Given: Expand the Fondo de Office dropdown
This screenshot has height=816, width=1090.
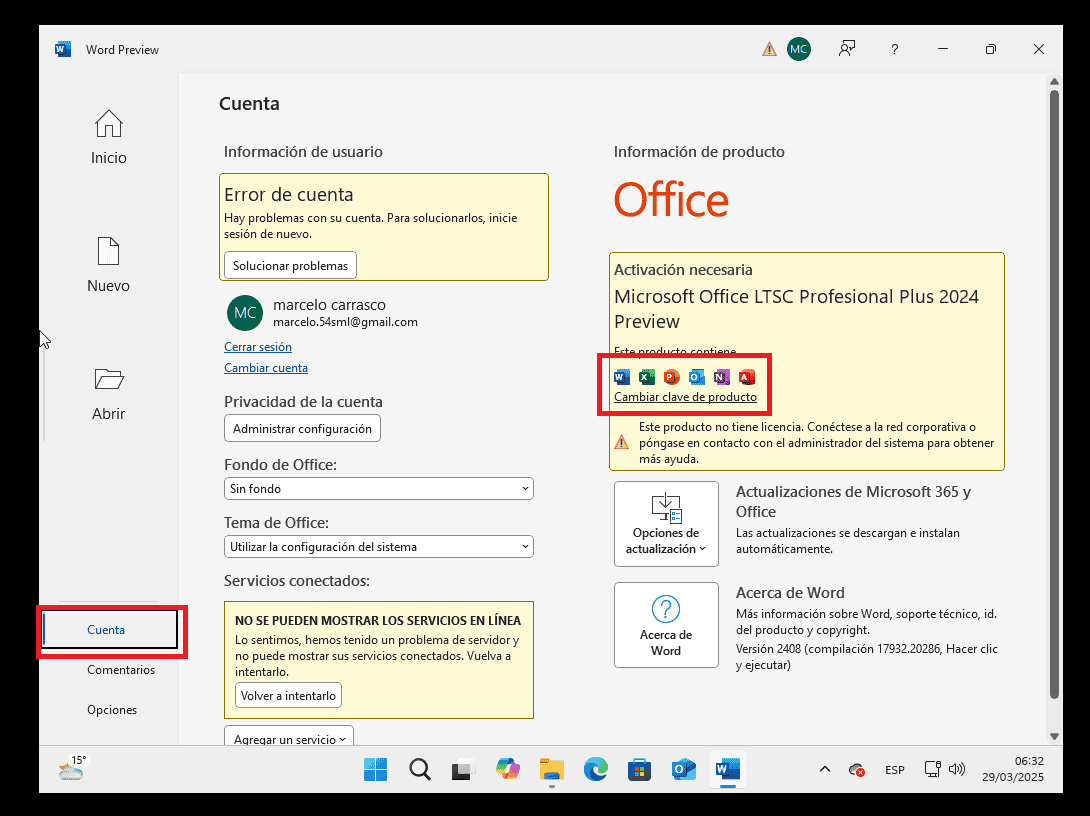Looking at the screenshot, I should click(378, 489).
